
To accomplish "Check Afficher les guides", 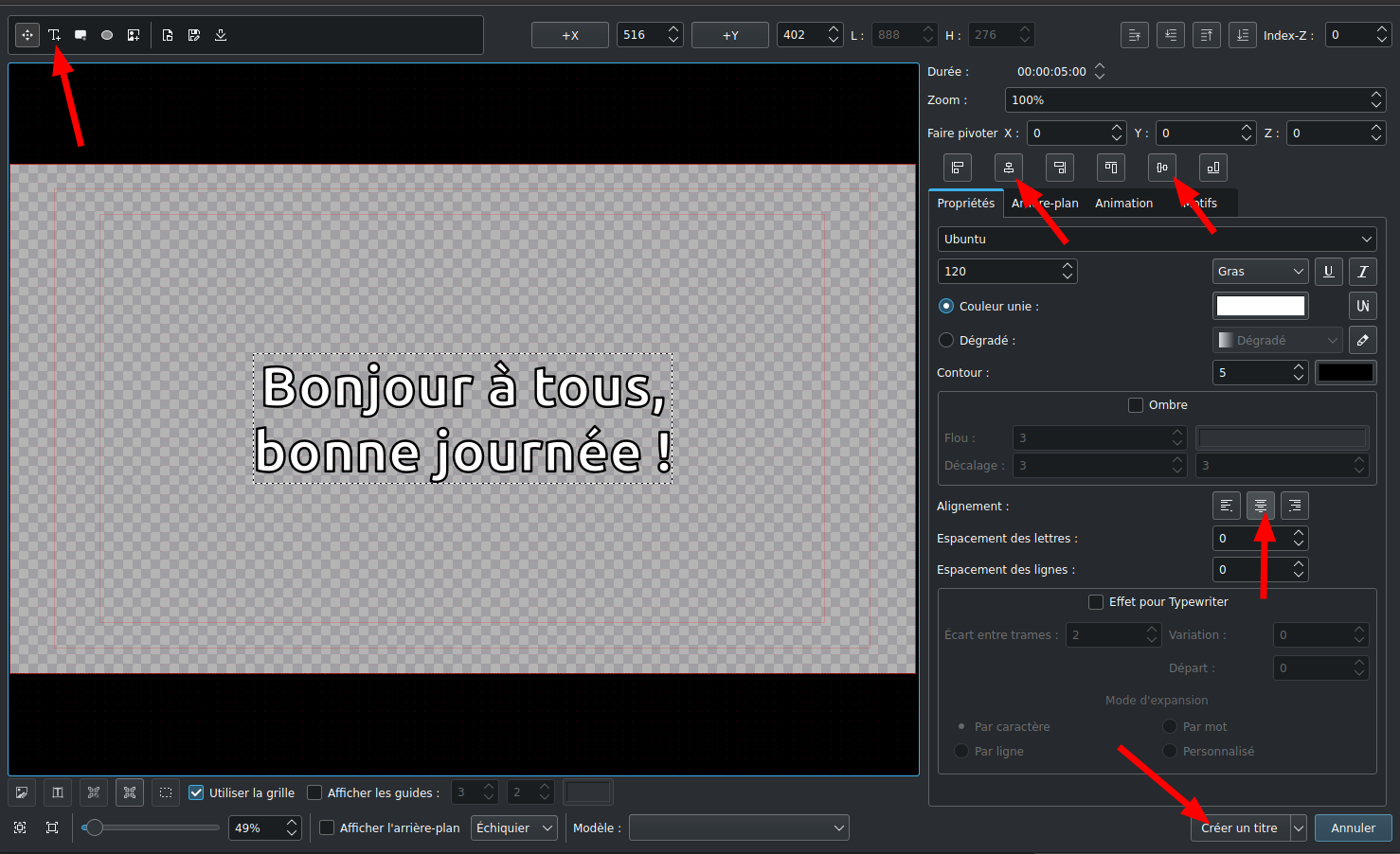I will point(314,792).
